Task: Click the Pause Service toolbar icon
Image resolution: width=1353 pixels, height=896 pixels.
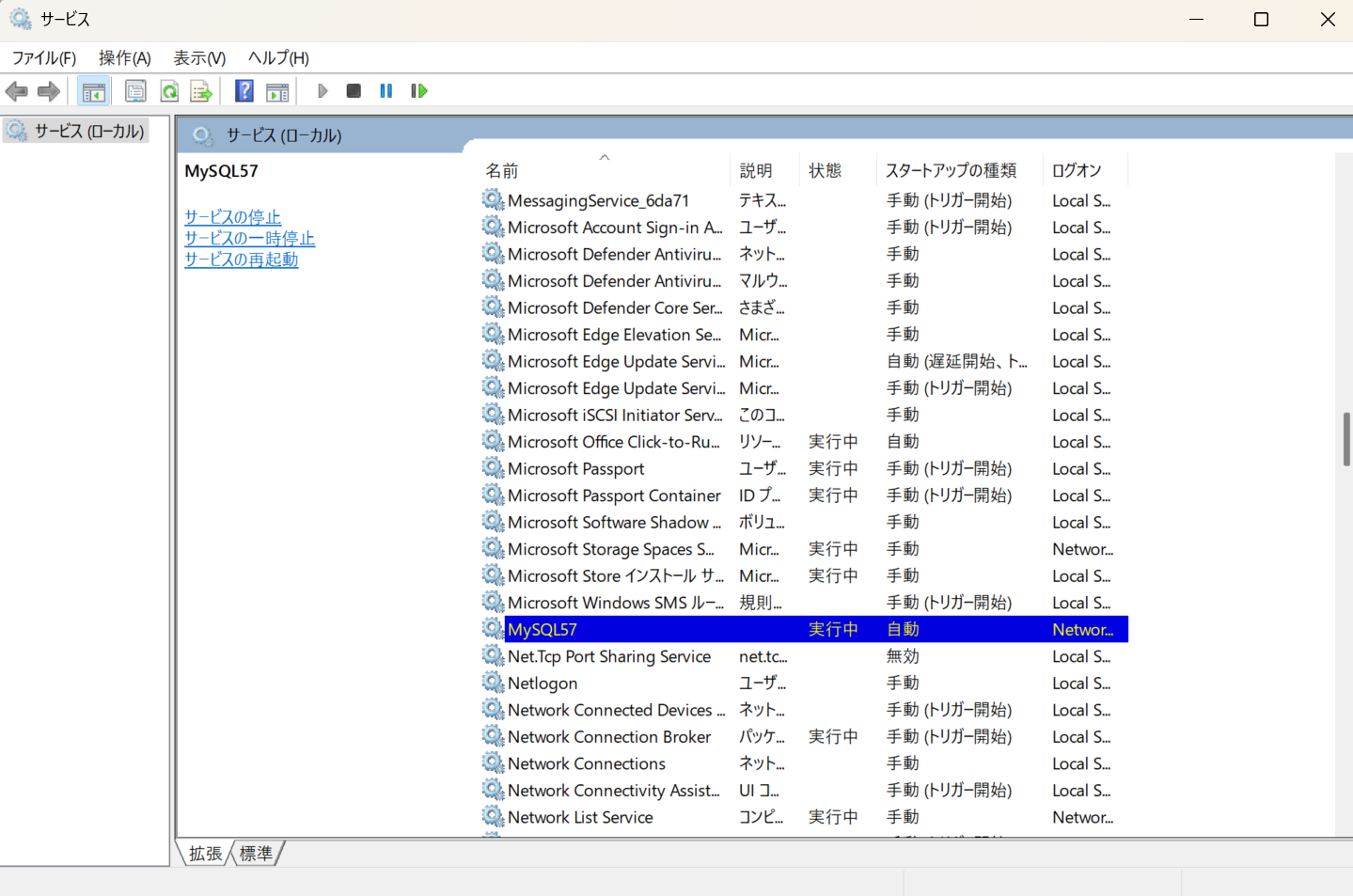Action: [385, 91]
